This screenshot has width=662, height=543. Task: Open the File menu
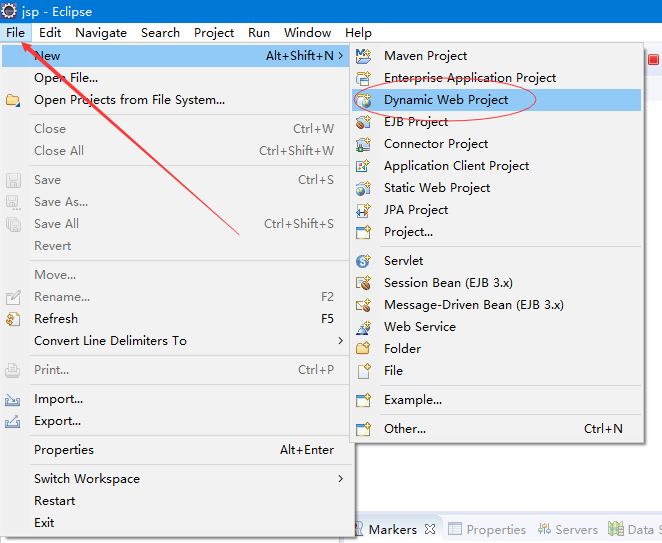click(16, 33)
